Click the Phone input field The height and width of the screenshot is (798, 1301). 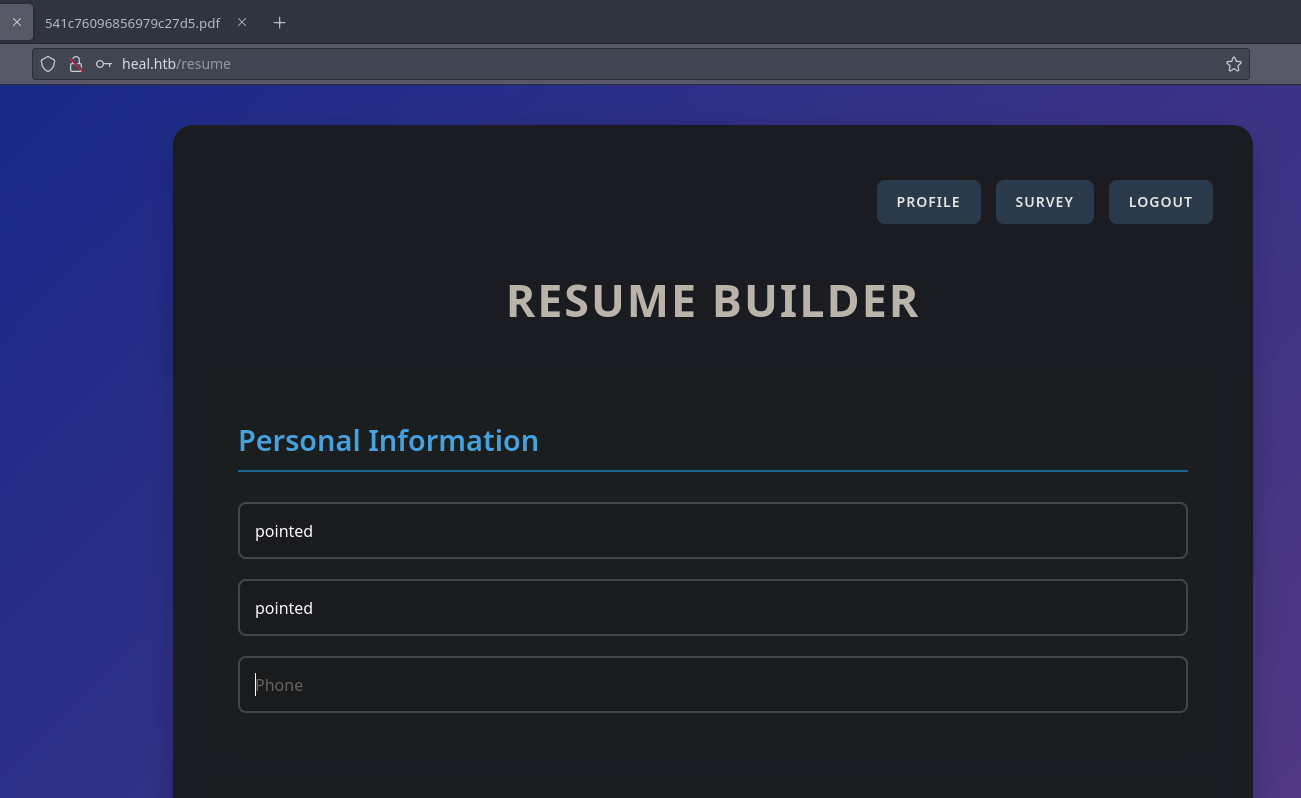(712, 685)
